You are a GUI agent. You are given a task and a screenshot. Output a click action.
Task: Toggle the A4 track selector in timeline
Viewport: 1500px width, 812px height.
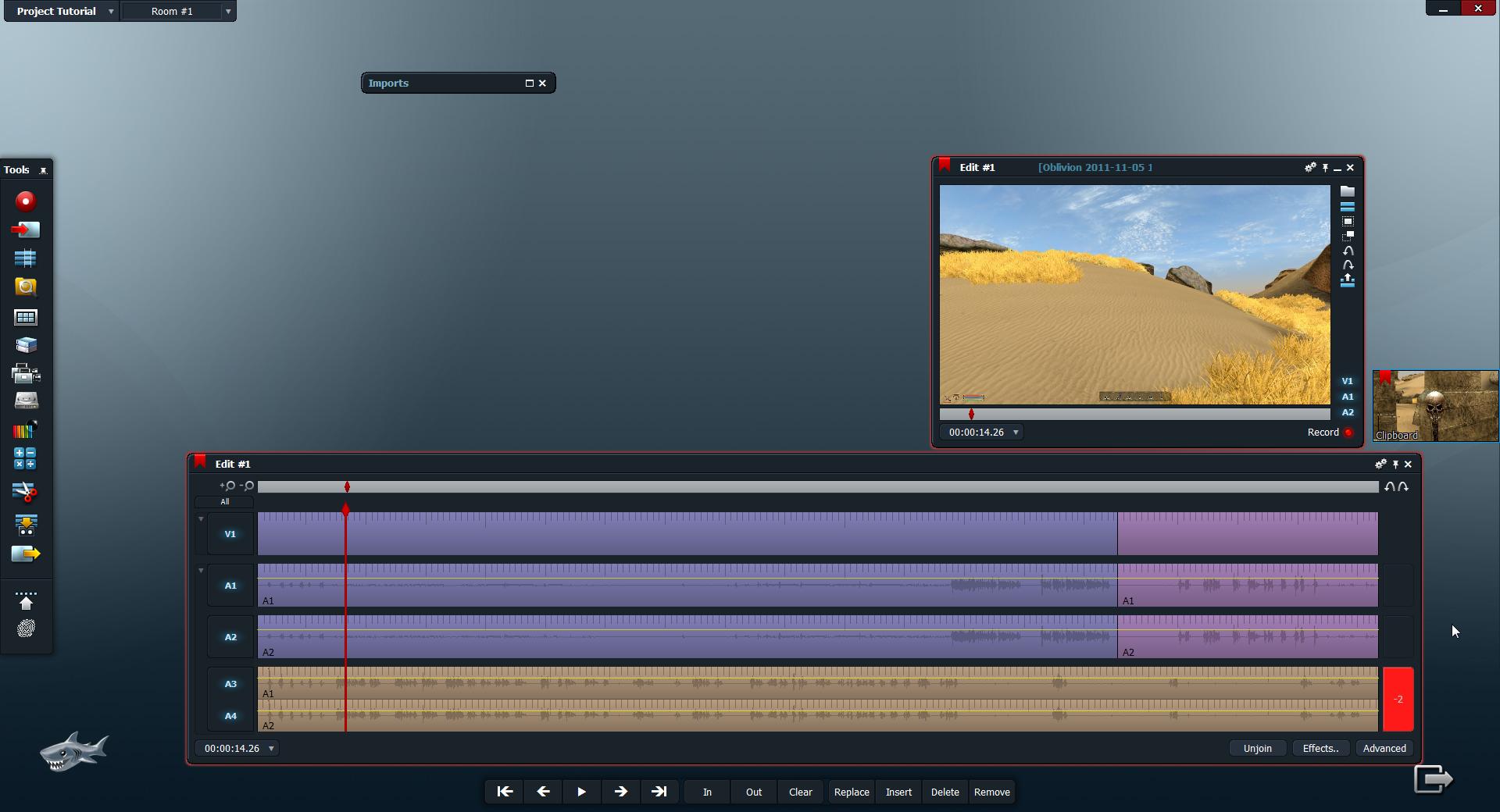(230, 716)
